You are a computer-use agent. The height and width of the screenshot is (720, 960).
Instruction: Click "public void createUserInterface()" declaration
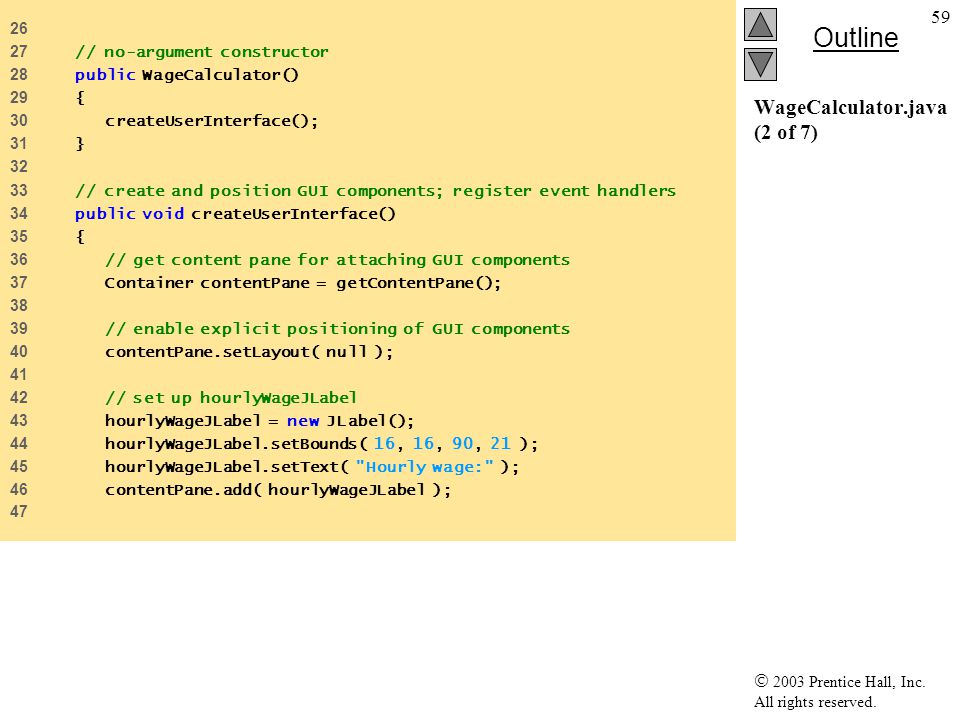[235, 214]
